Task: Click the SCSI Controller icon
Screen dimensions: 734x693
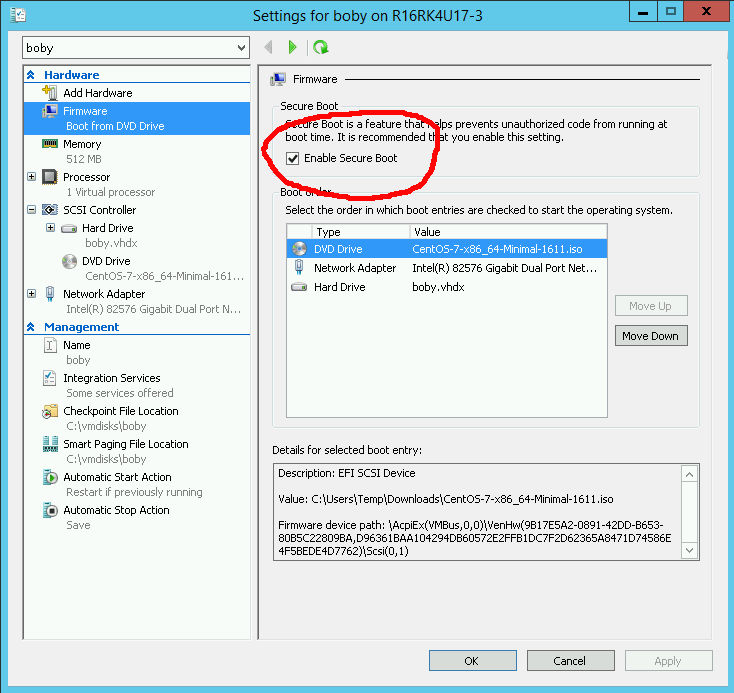Action: coord(50,210)
